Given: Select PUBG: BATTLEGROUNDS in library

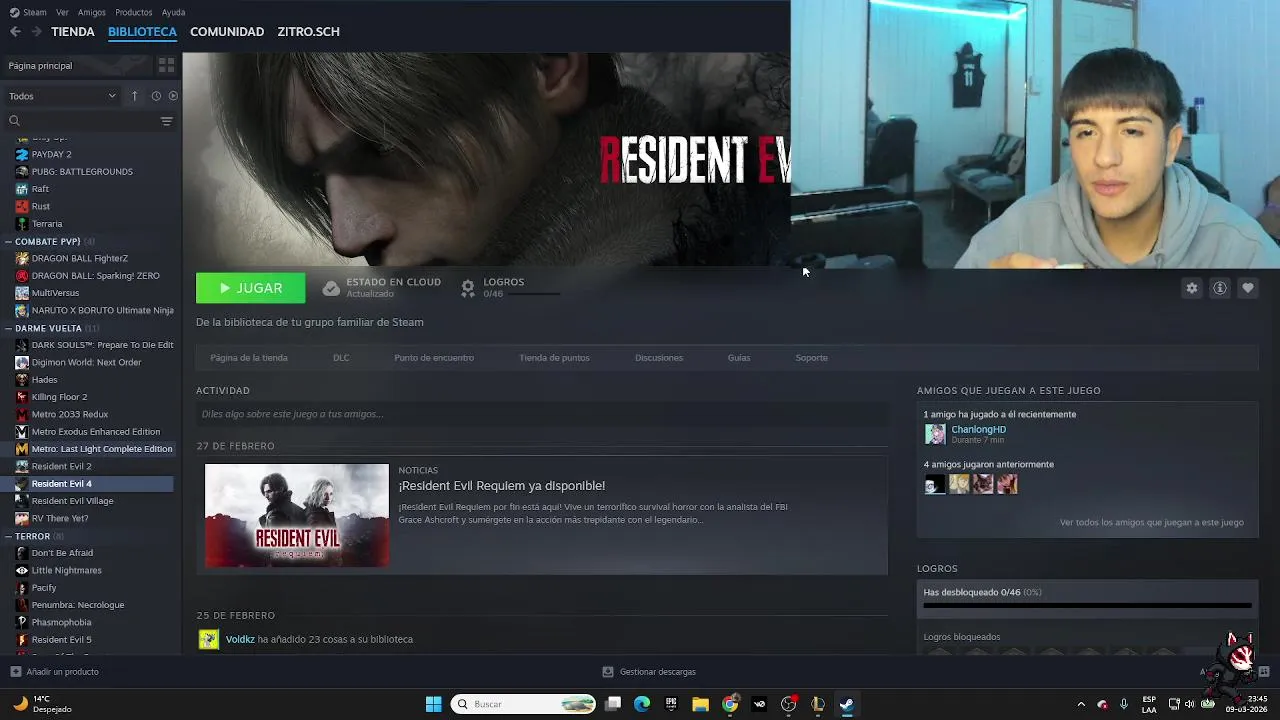Looking at the screenshot, I should coord(82,171).
